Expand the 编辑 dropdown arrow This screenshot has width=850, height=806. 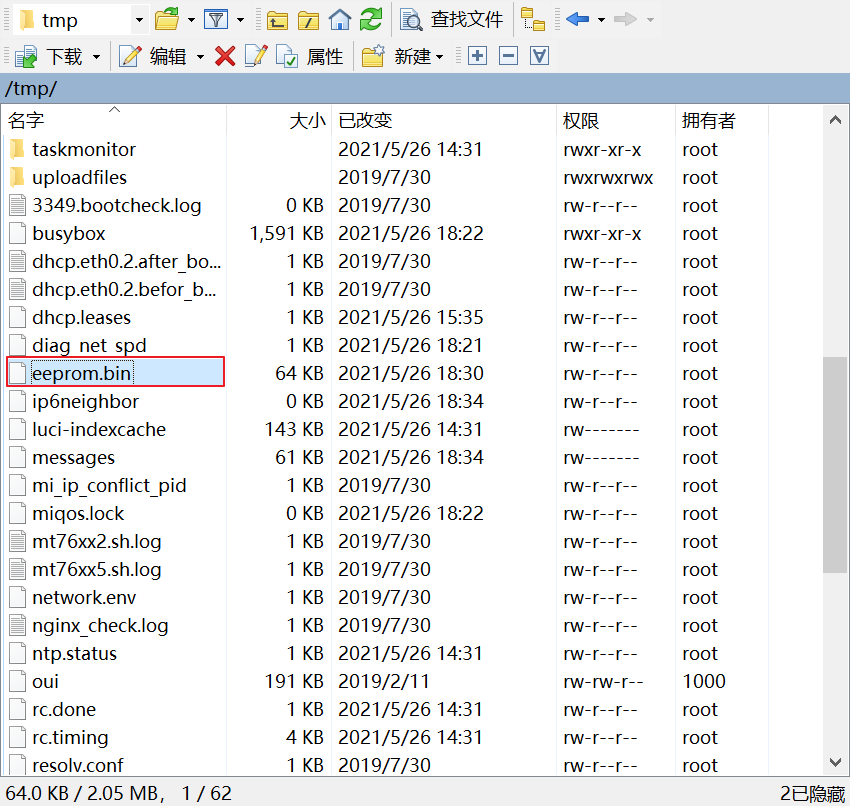200,56
